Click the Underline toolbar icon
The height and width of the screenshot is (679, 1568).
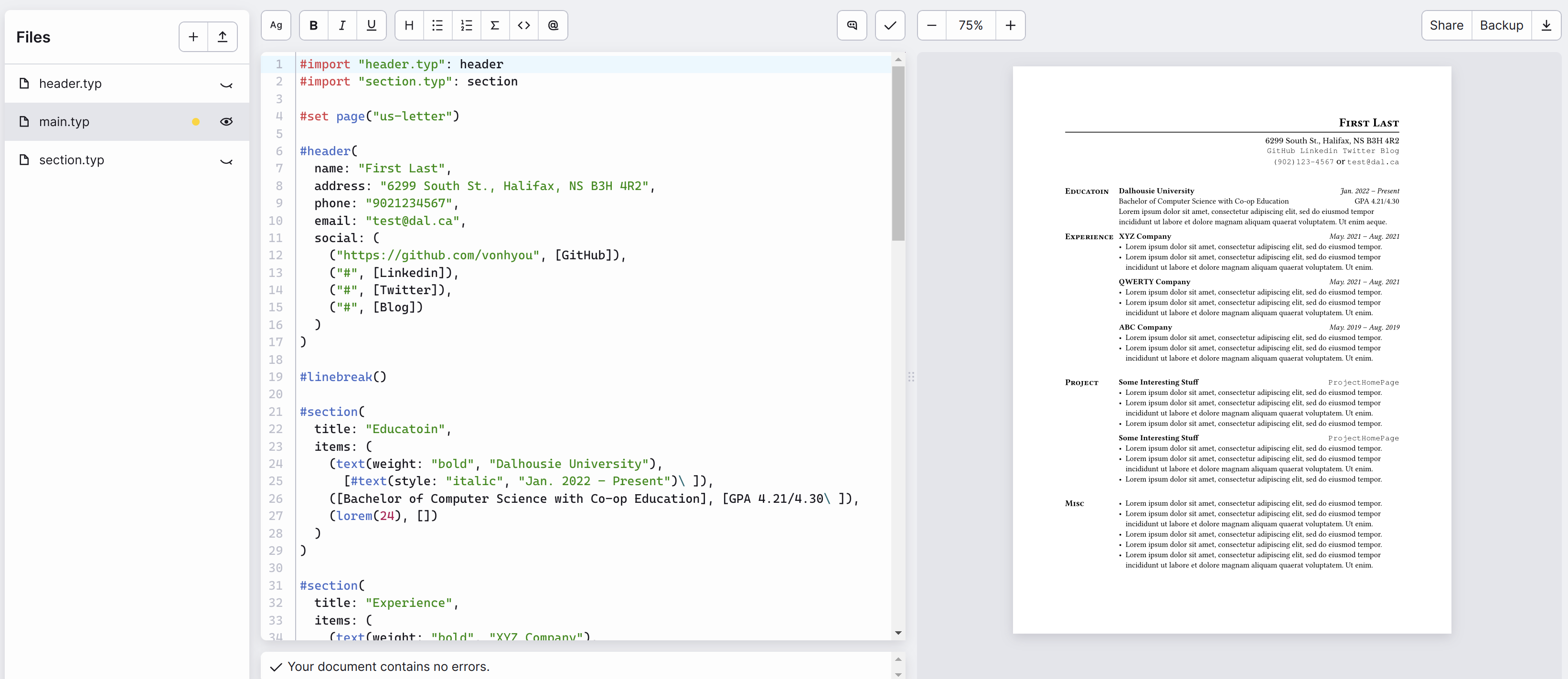371,26
